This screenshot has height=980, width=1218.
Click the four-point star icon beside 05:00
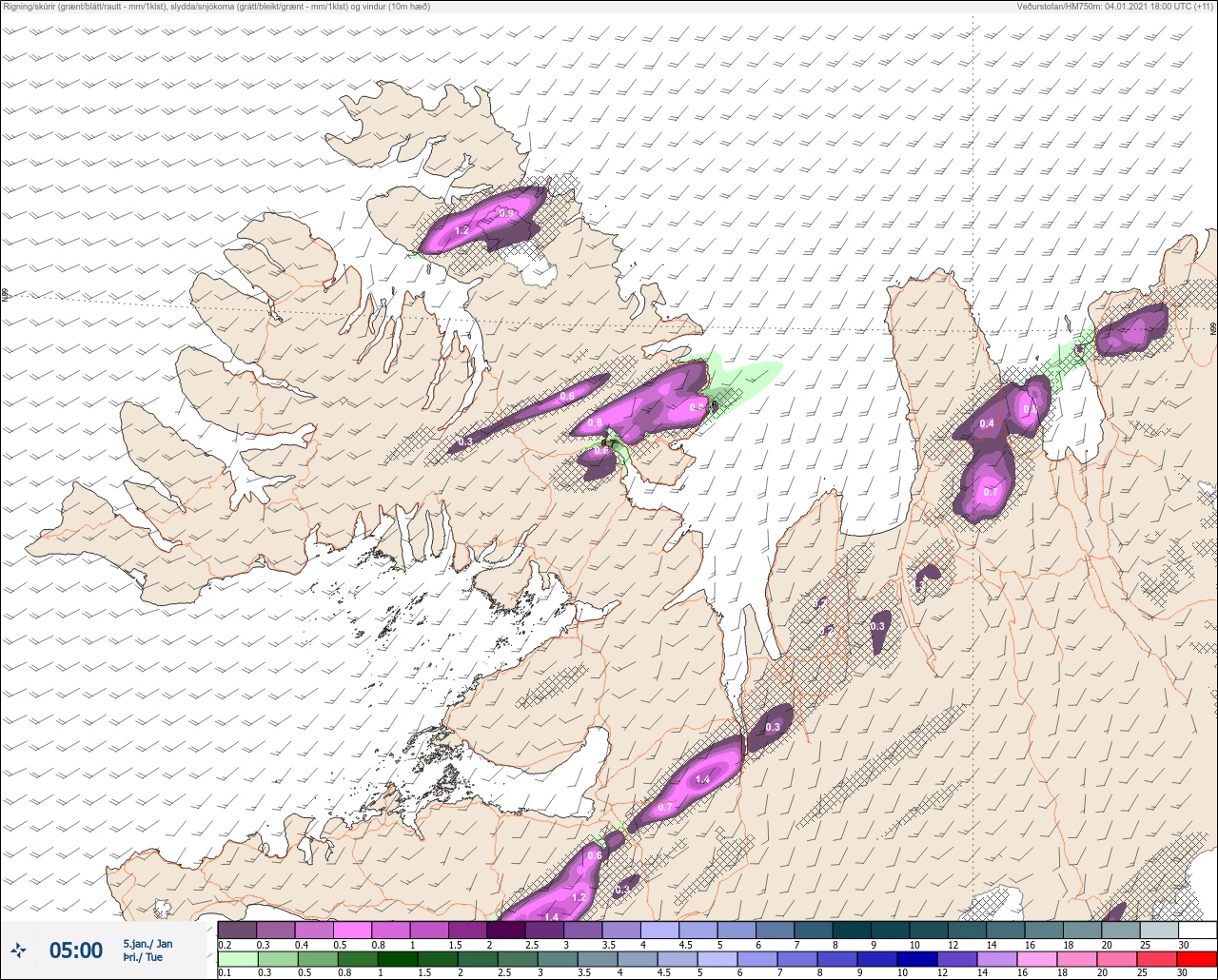(19, 950)
